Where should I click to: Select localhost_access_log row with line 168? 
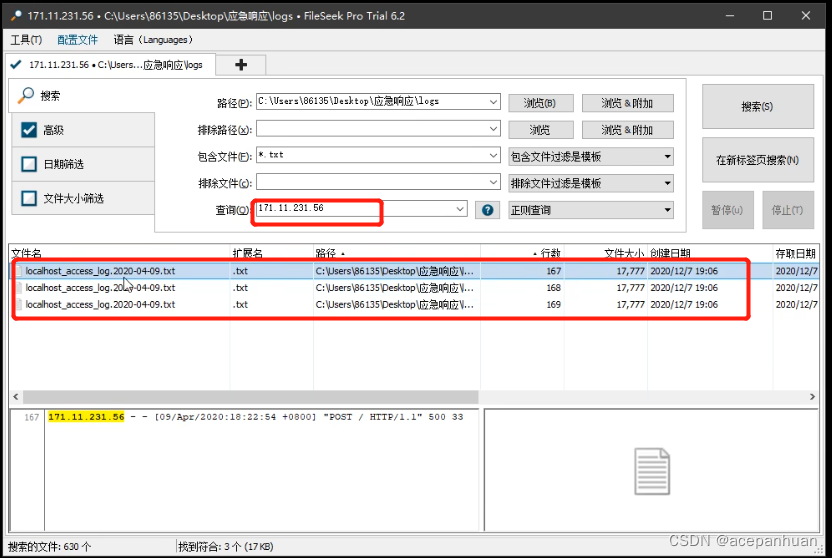pos(414,287)
